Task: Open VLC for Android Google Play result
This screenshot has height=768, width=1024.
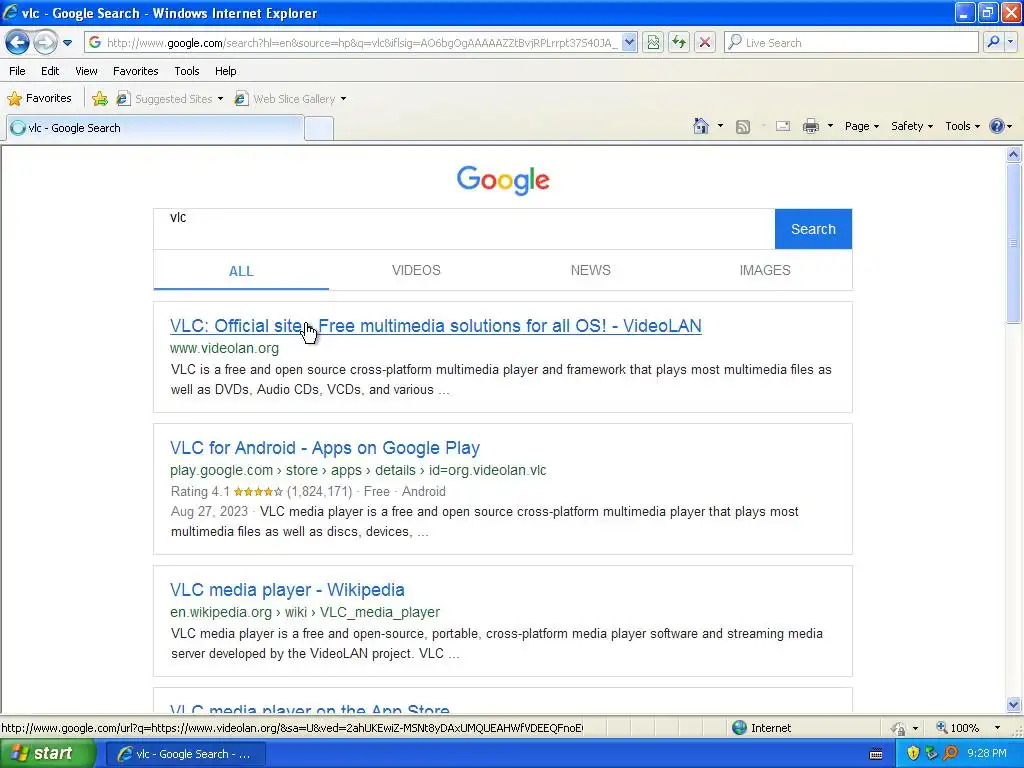Action: tap(325, 447)
